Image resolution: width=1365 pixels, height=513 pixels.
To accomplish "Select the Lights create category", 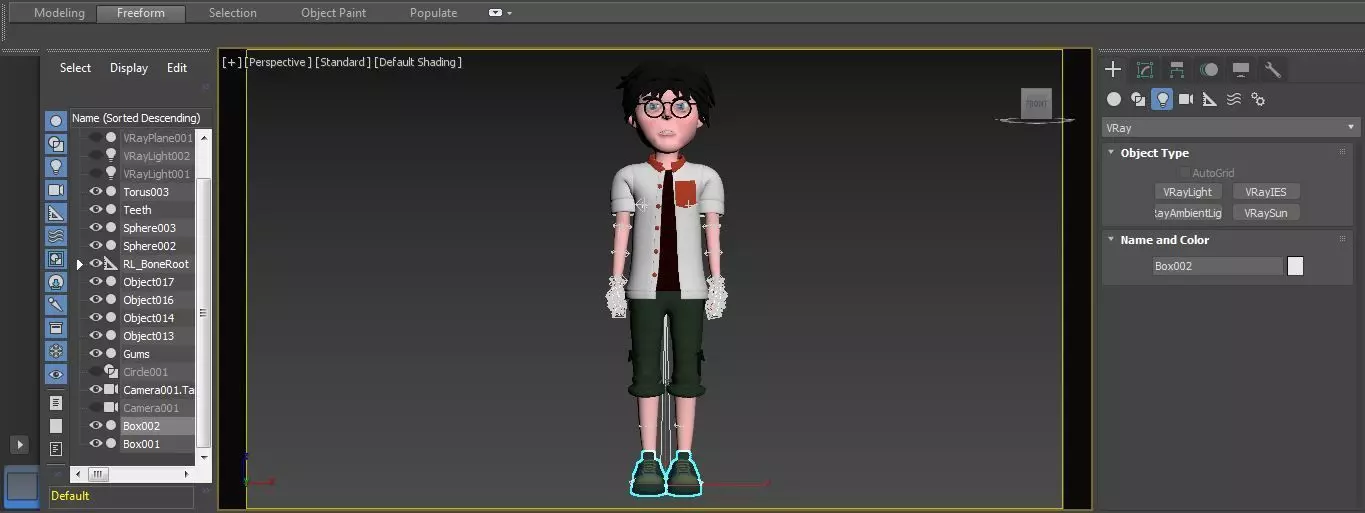I will point(1162,99).
